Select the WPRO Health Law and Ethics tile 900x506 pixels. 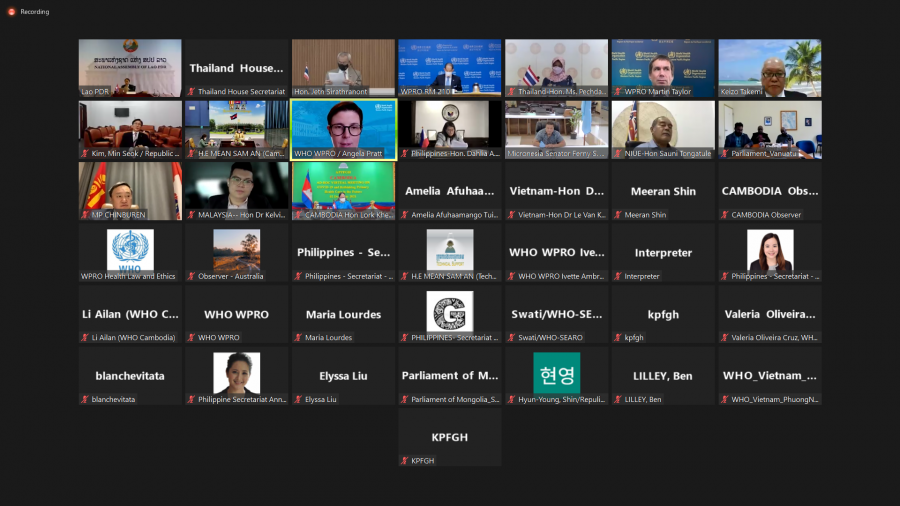(x=130, y=252)
